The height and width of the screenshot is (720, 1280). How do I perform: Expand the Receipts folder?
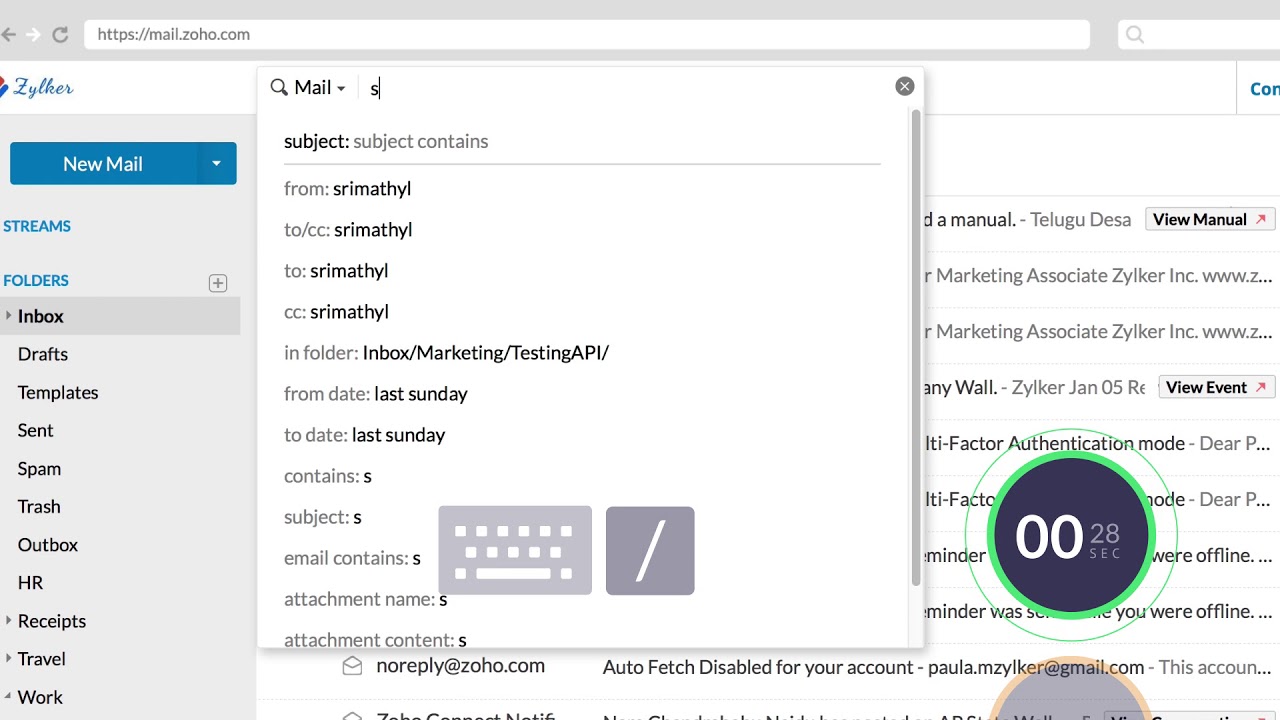click(x=7, y=620)
